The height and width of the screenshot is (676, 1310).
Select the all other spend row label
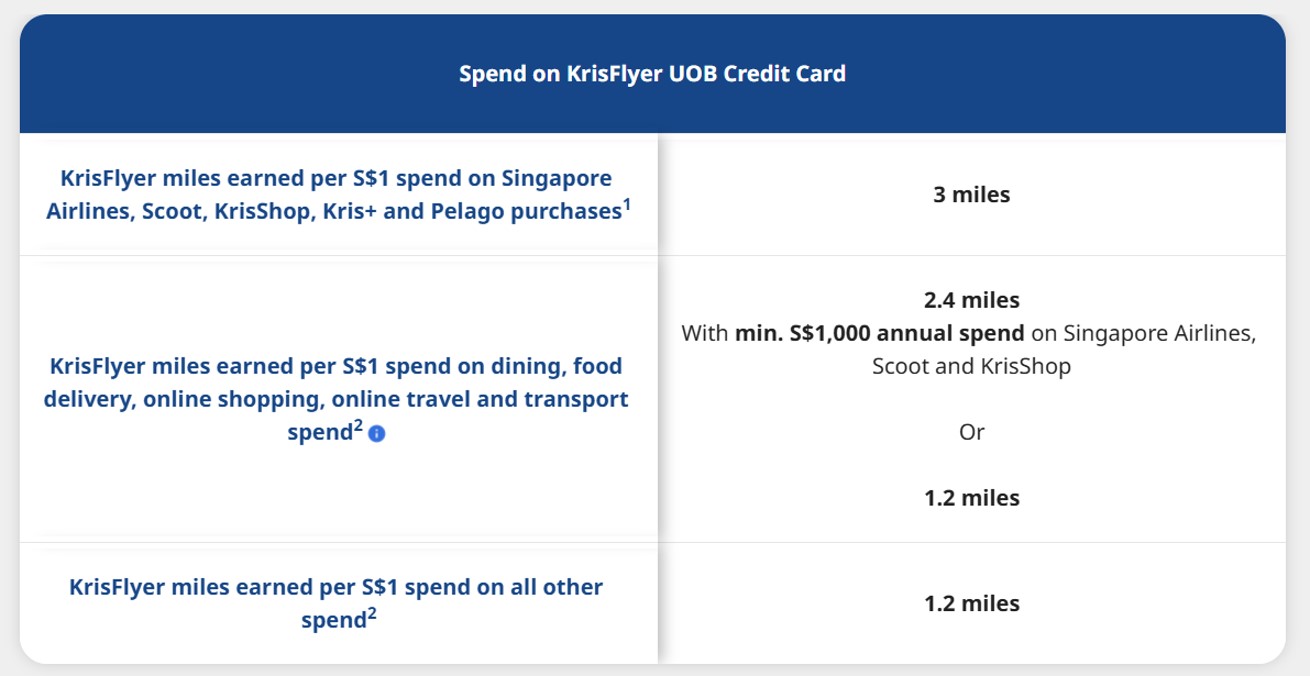point(337,603)
